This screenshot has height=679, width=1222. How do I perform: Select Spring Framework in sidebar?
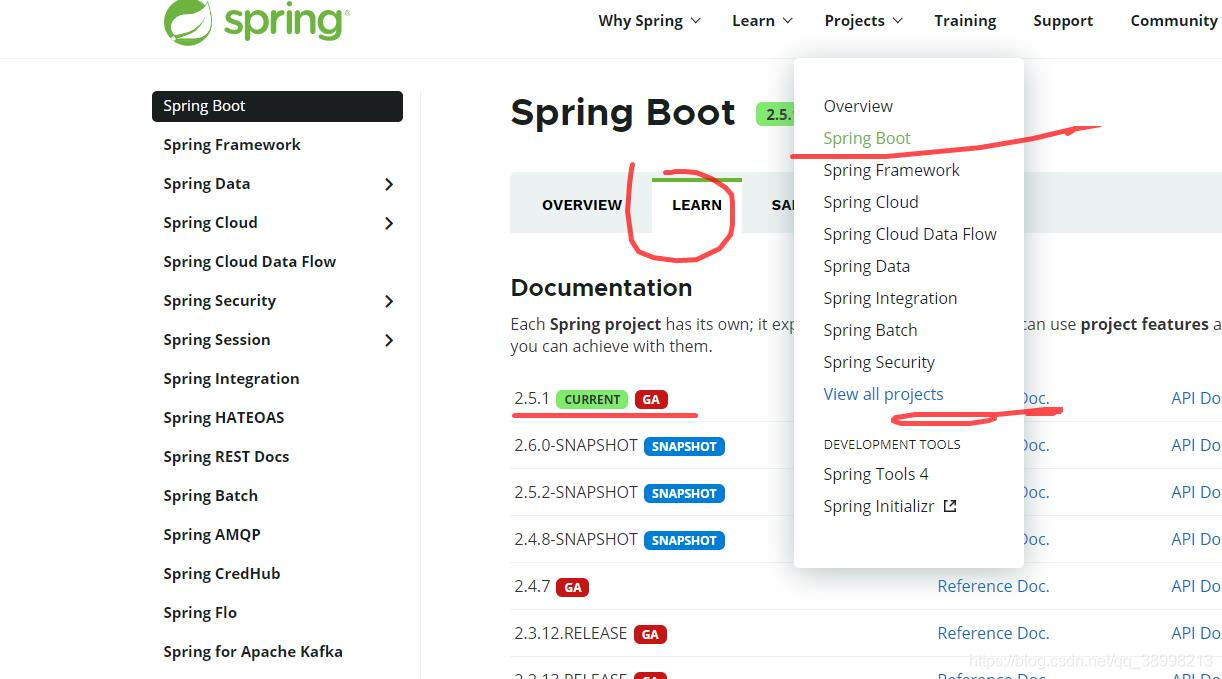click(x=232, y=144)
